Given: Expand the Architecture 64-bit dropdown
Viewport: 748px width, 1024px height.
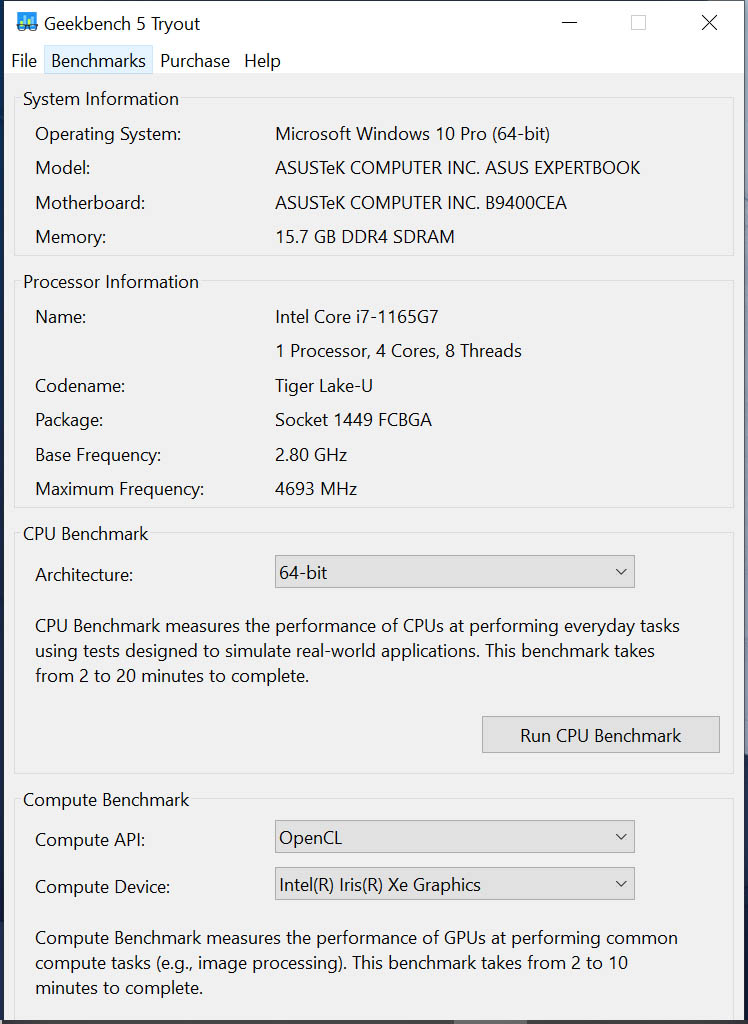Looking at the screenshot, I should pos(454,572).
